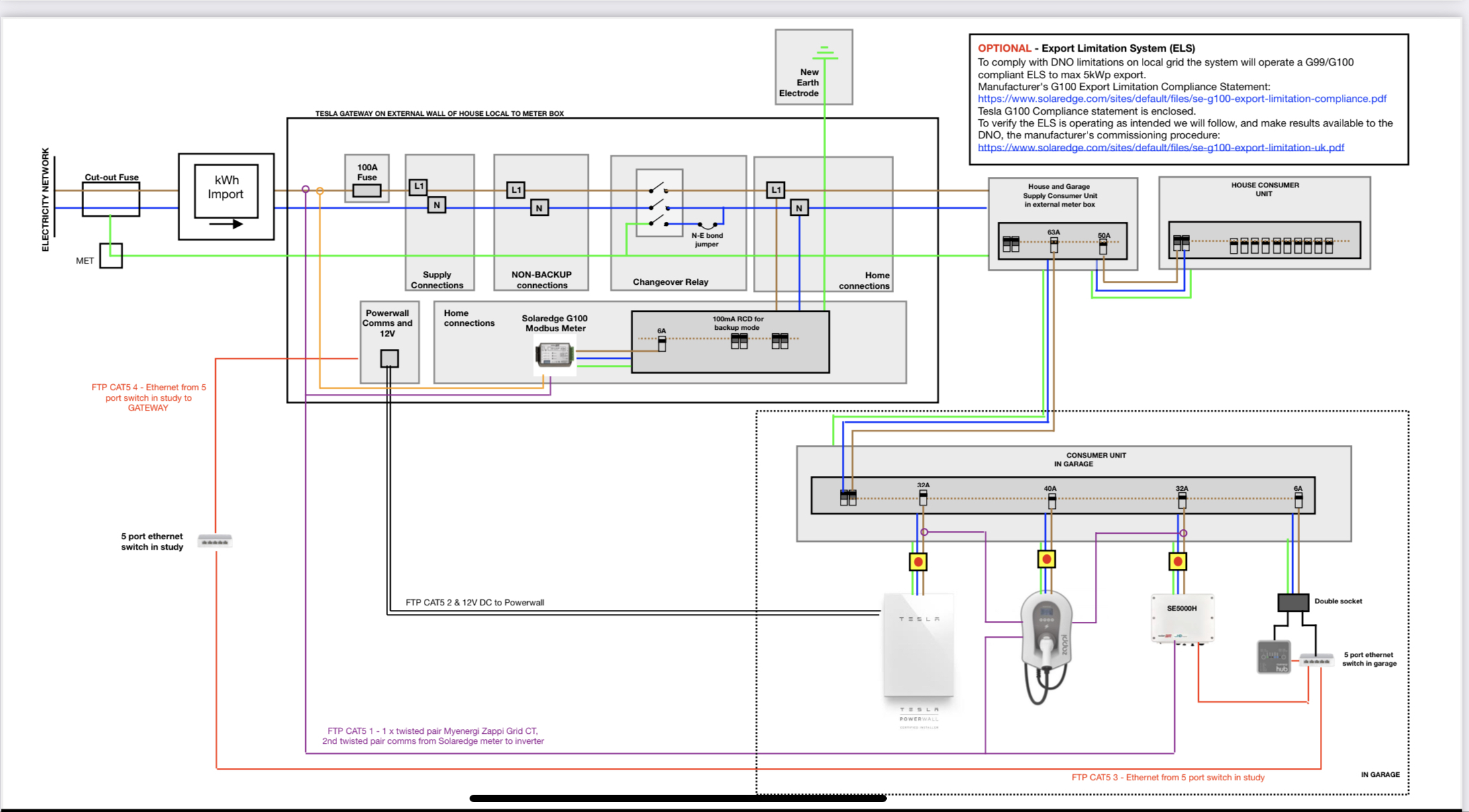Click the 32A breaker feeding the SE5000H inverter
The image size is (1469, 812).
(x=1182, y=500)
